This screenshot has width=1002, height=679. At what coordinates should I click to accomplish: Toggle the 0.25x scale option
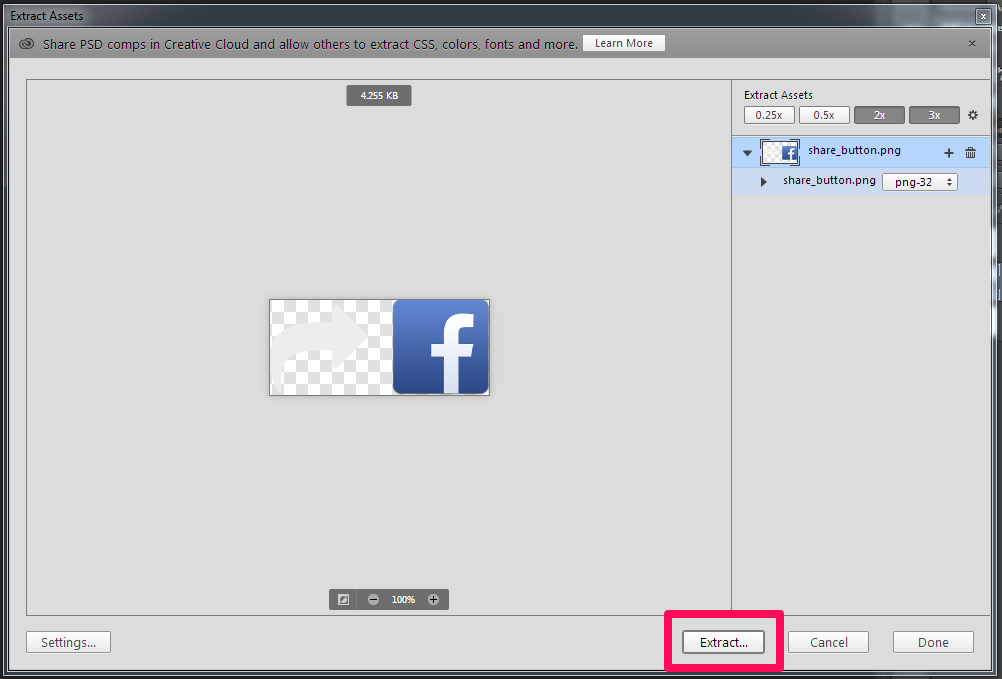point(769,115)
